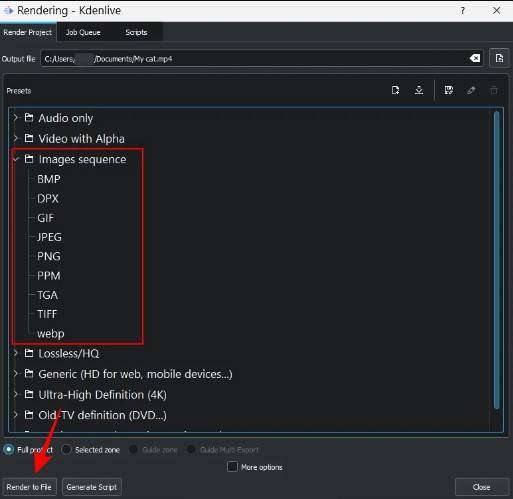Click the create new preset icon
This screenshot has width=513, height=499.
tap(395, 90)
